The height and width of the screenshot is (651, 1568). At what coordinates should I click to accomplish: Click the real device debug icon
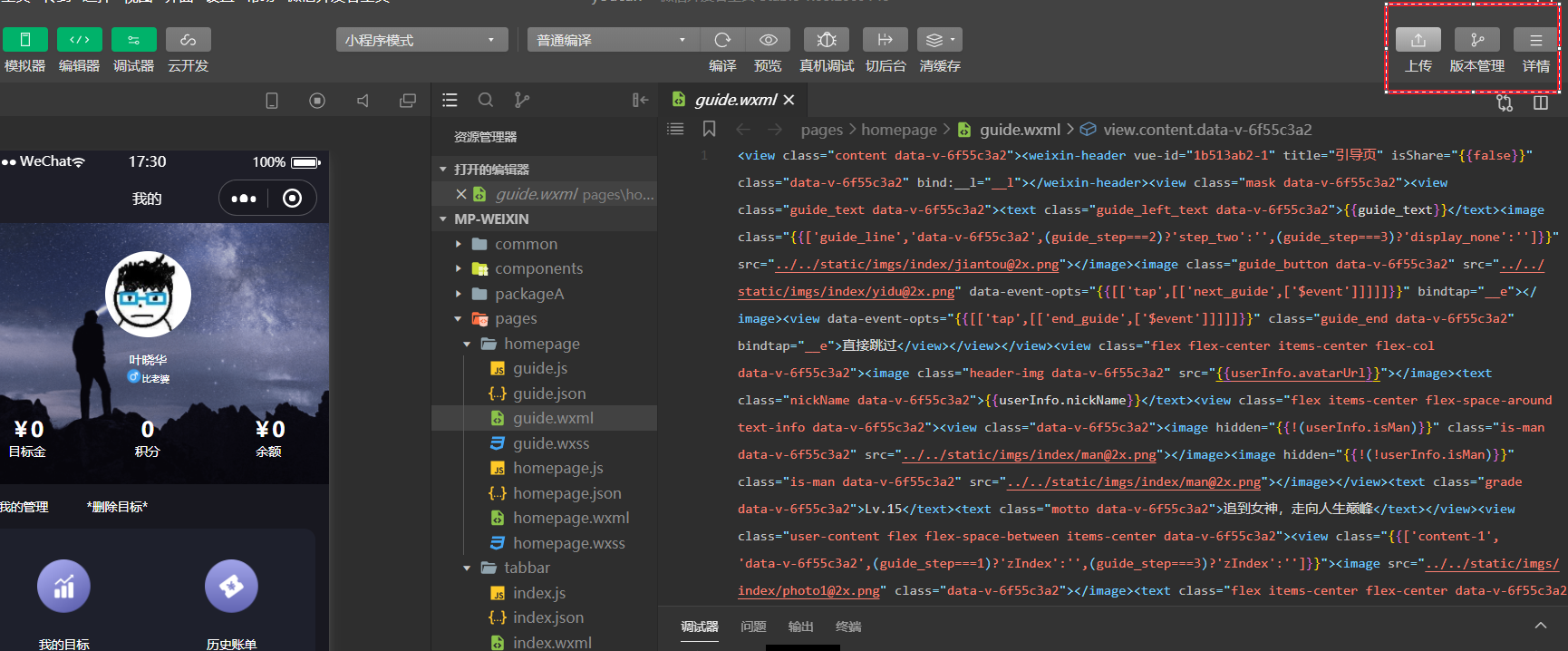826,40
